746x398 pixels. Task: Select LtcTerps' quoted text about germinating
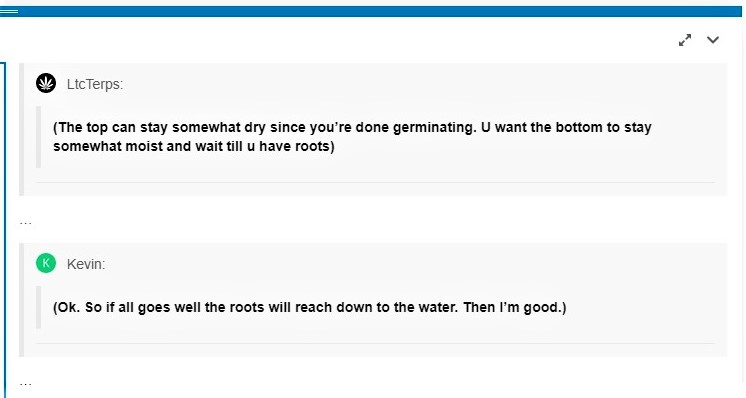tap(352, 136)
